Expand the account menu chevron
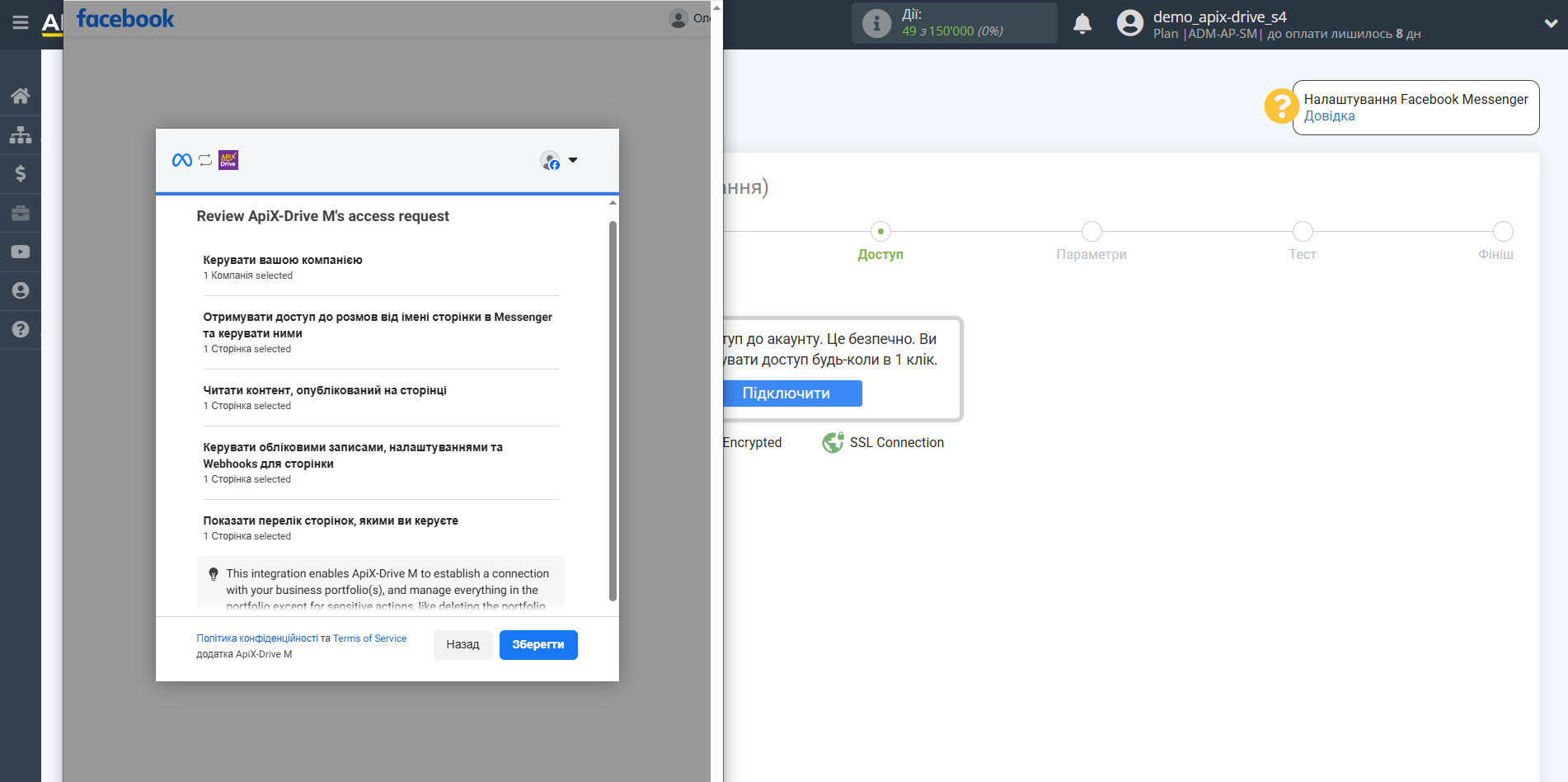This screenshot has width=1568, height=782. tap(1551, 24)
